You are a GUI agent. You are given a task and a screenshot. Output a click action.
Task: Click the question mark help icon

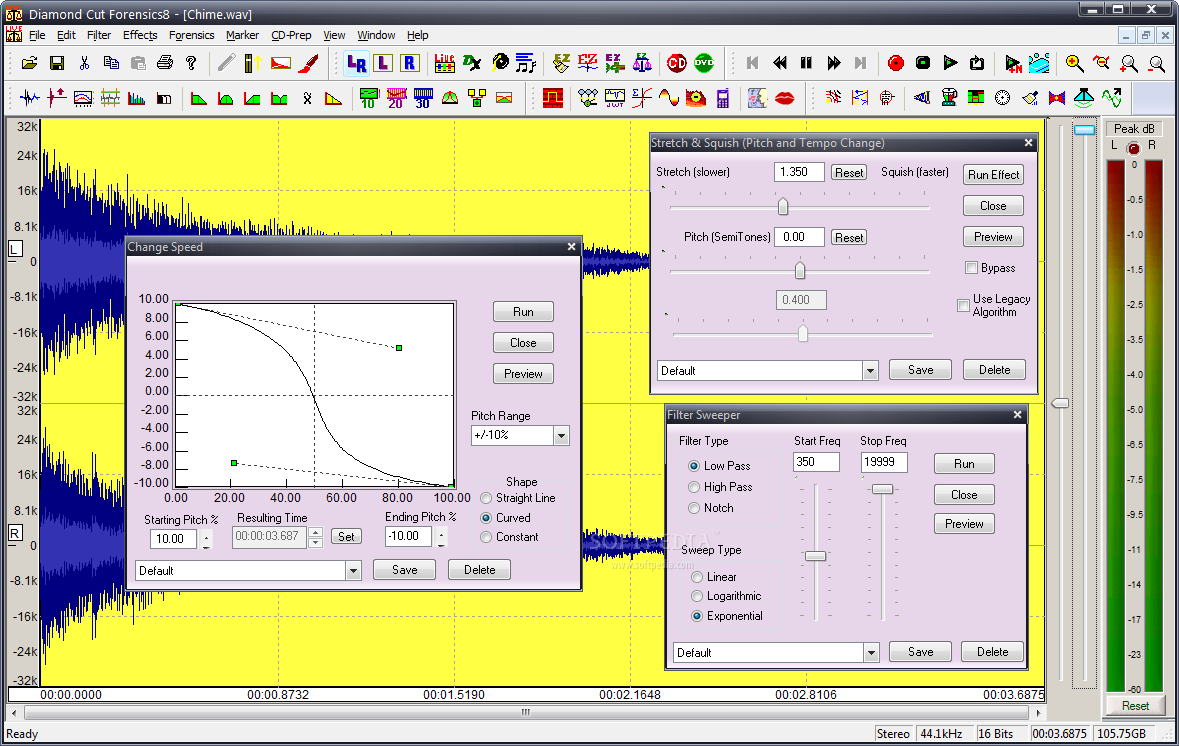191,63
